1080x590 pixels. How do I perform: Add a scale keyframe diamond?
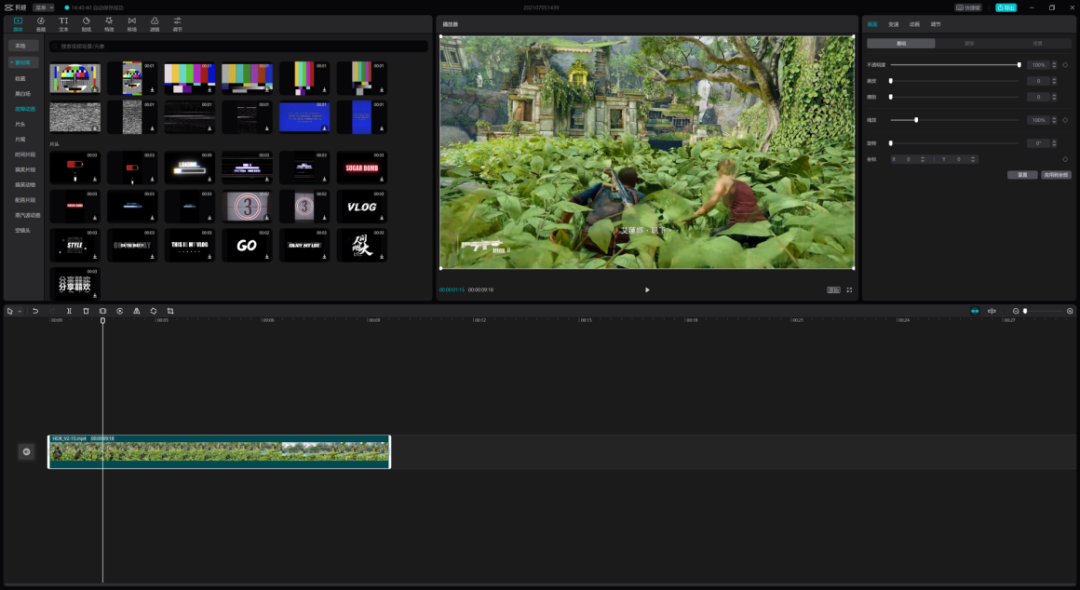click(1065, 120)
